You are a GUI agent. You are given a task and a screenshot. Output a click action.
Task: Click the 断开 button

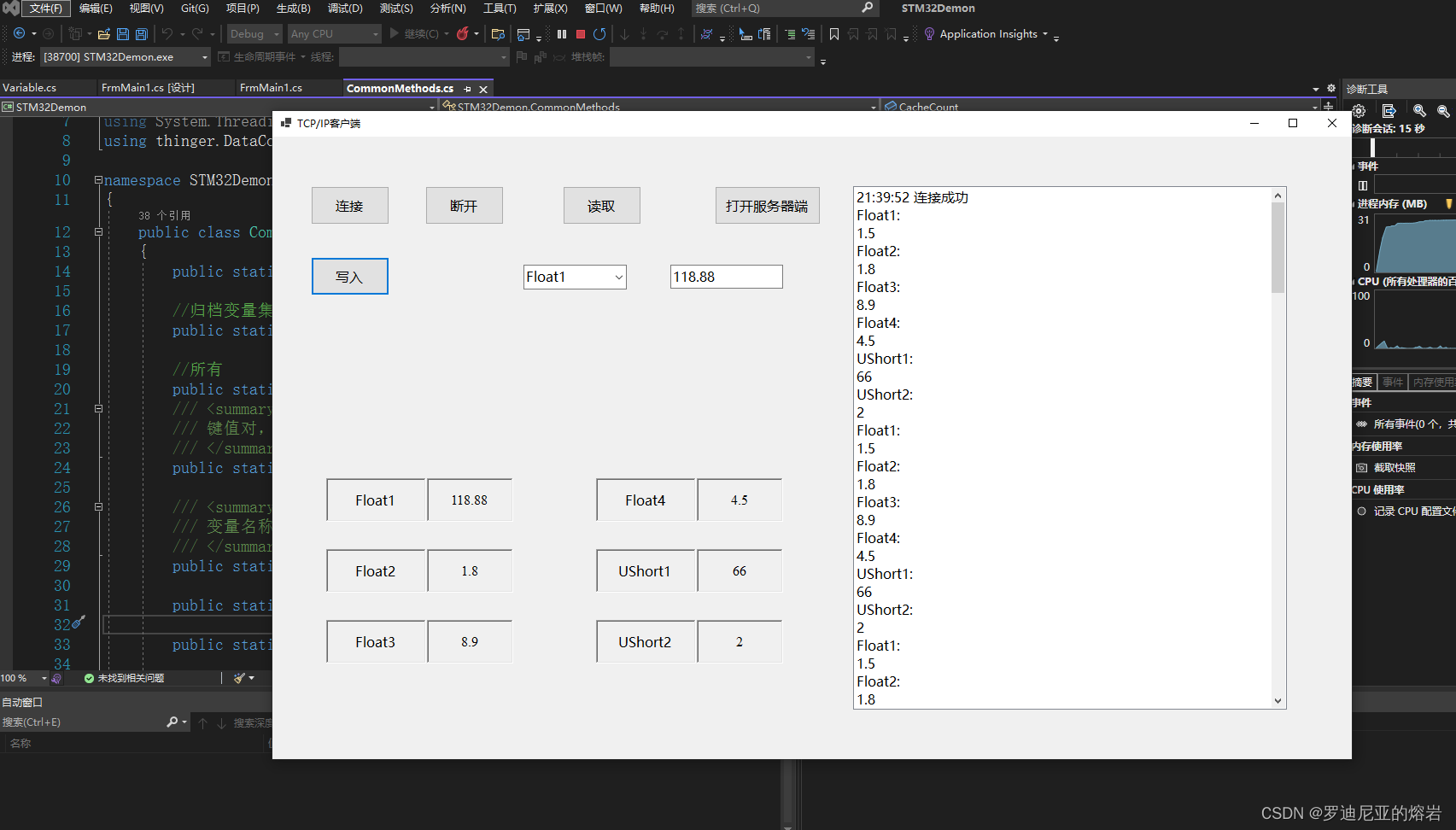coord(465,206)
